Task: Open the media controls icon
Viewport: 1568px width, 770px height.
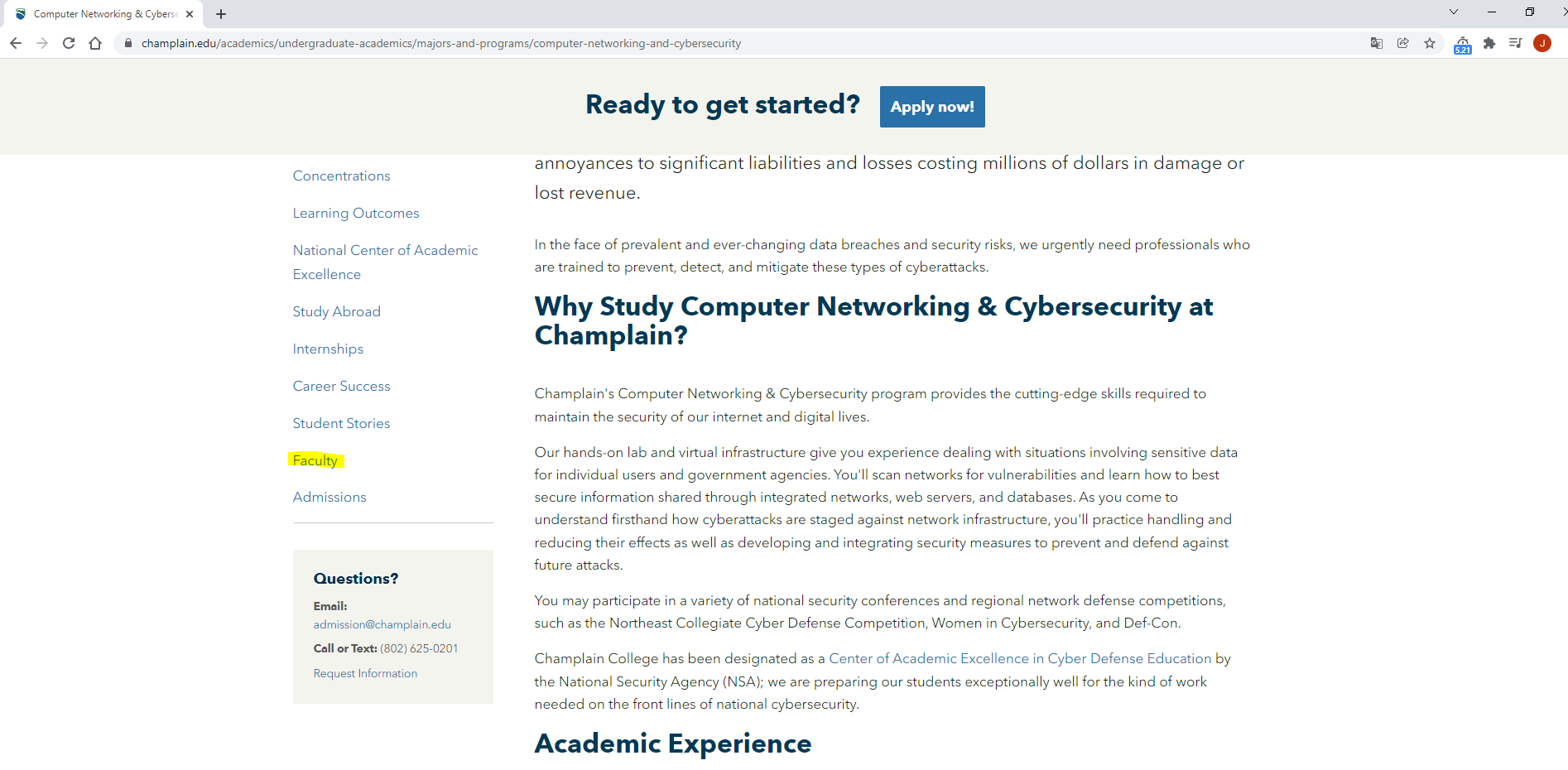Action: coord(1516,43)
